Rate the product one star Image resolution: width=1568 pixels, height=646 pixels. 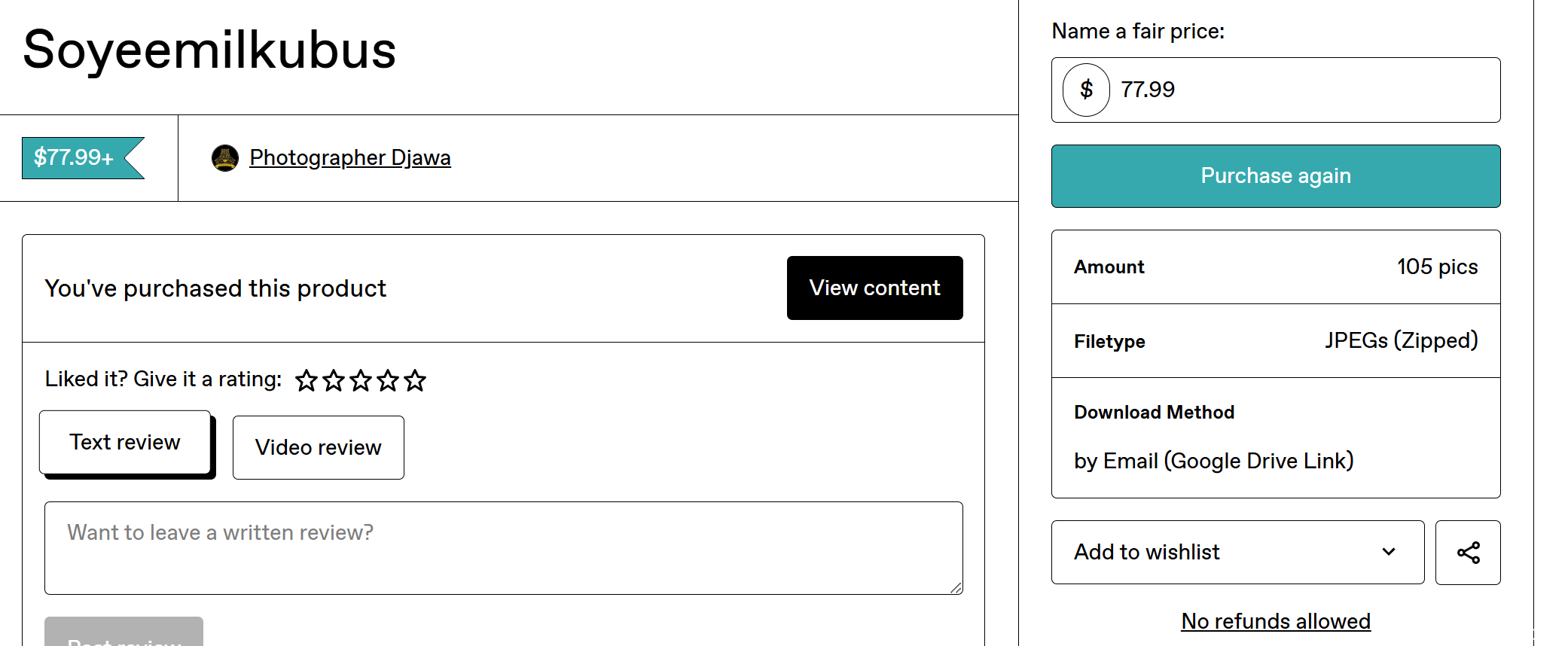click(306, 380)
